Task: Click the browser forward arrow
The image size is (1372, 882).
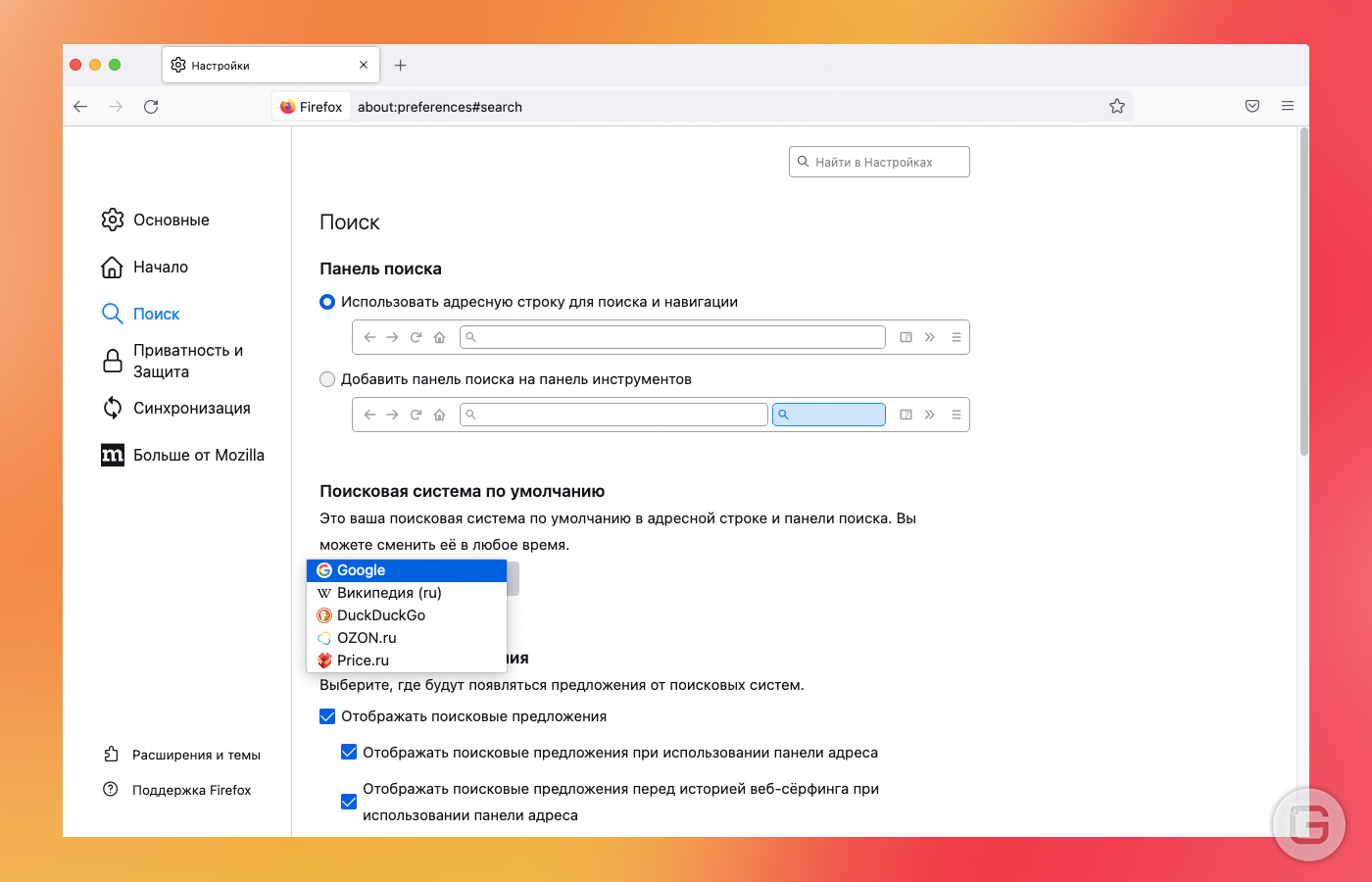Action: click(116, 107)
